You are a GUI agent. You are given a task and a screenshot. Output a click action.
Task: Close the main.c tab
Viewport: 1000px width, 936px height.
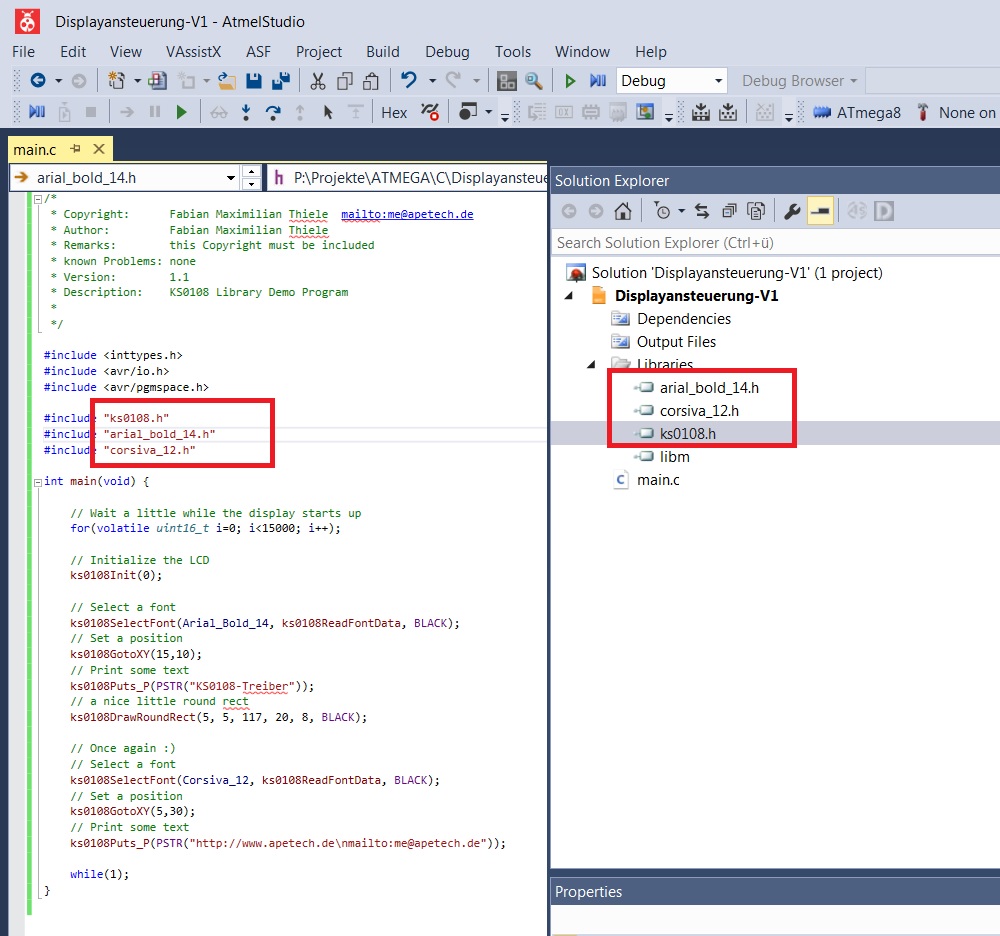click(99, 149)
